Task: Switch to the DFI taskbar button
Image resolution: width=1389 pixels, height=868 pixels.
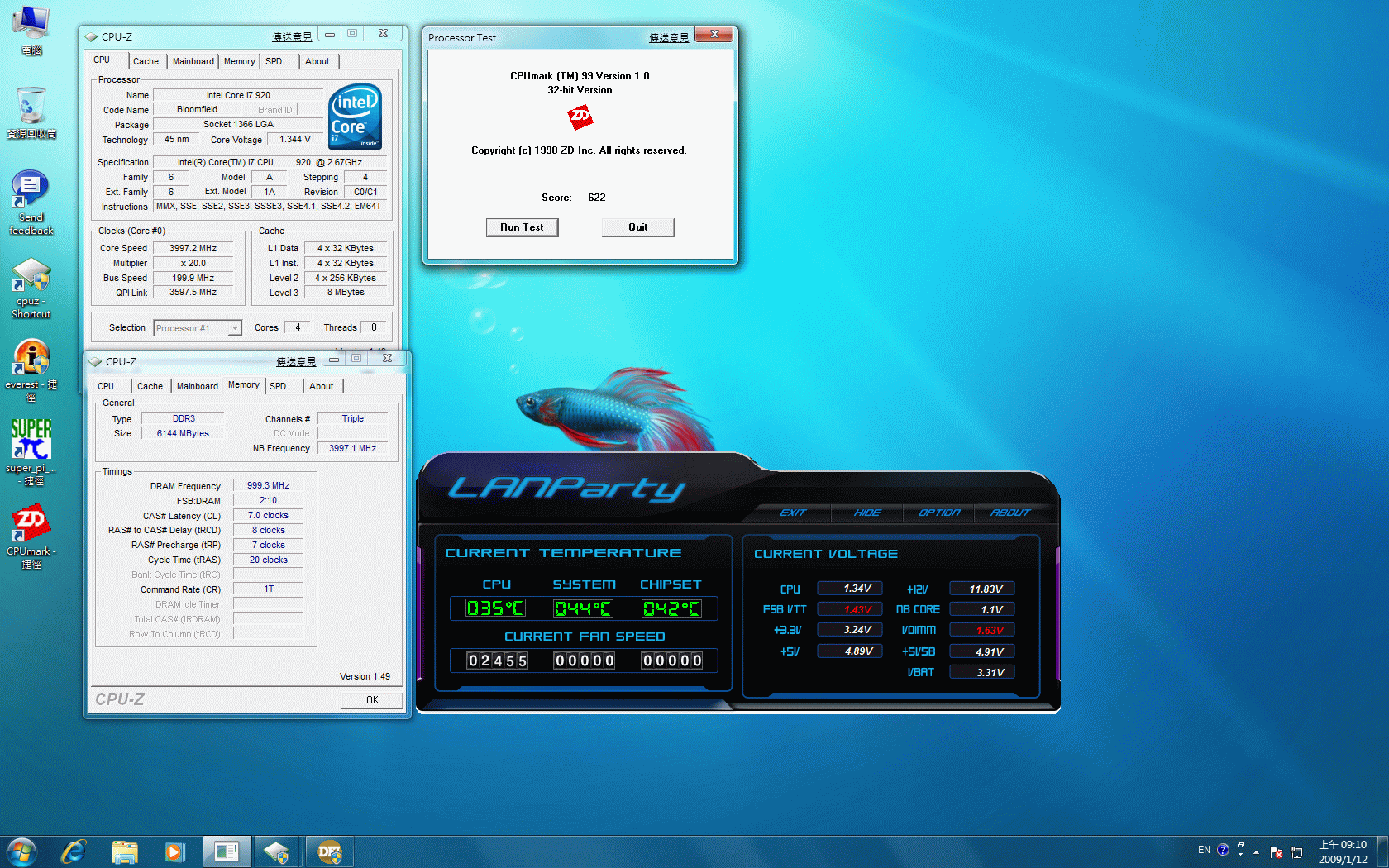Action: pos(329,851)
